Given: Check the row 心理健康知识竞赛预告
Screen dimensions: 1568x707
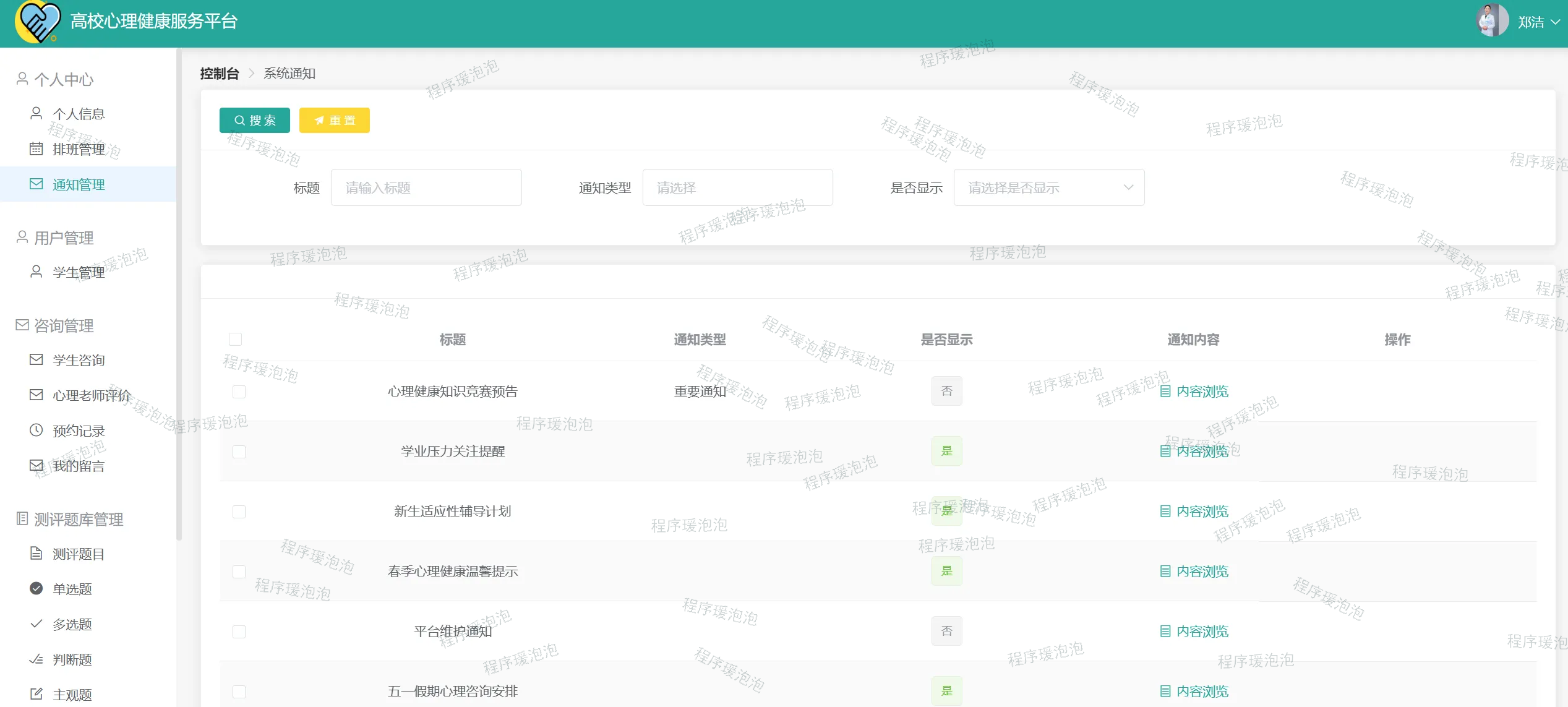Looking at the screenshot, I should tap(239, 392).
